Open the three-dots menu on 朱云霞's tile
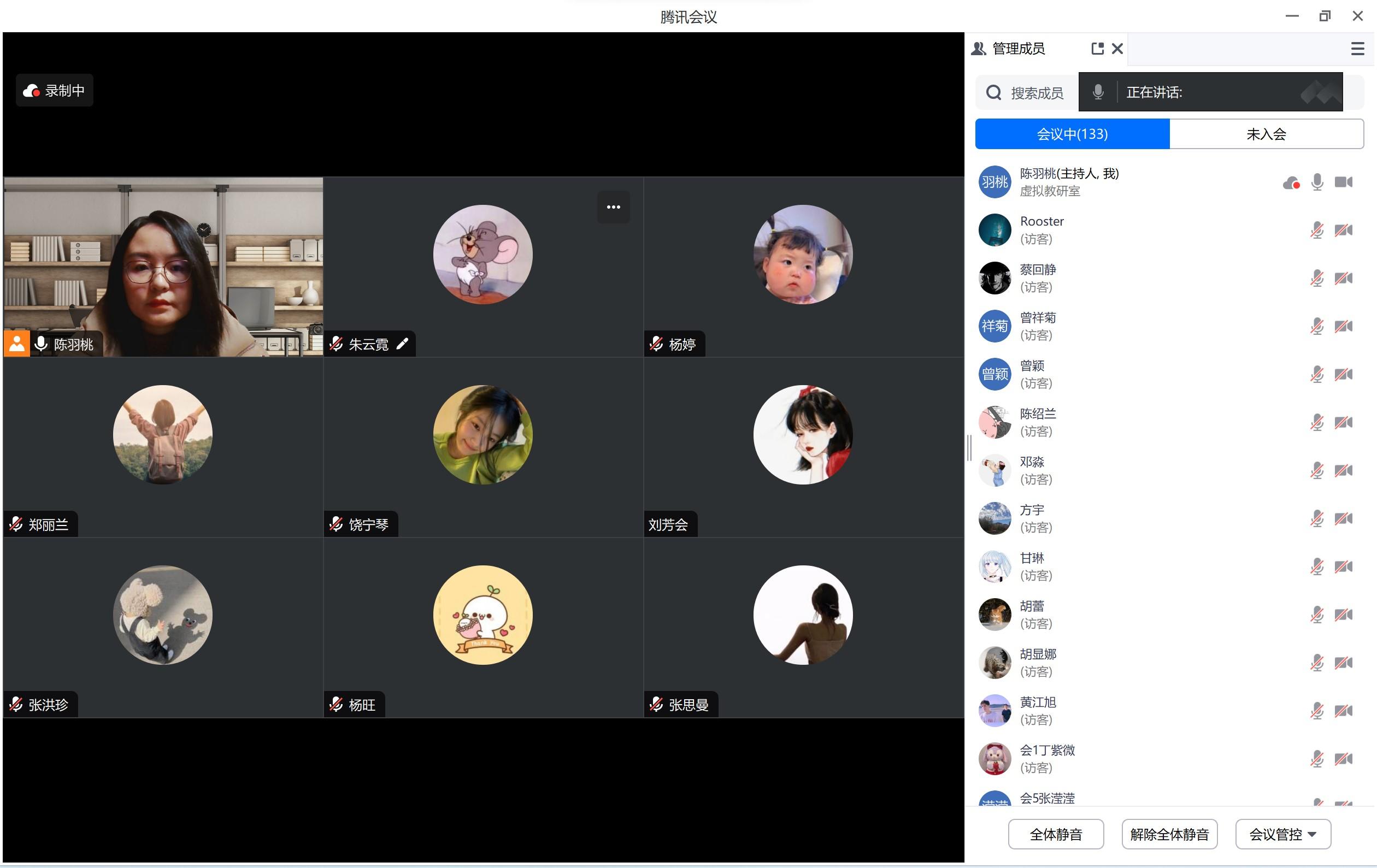 pyautogui.click(x=613, y=207)
